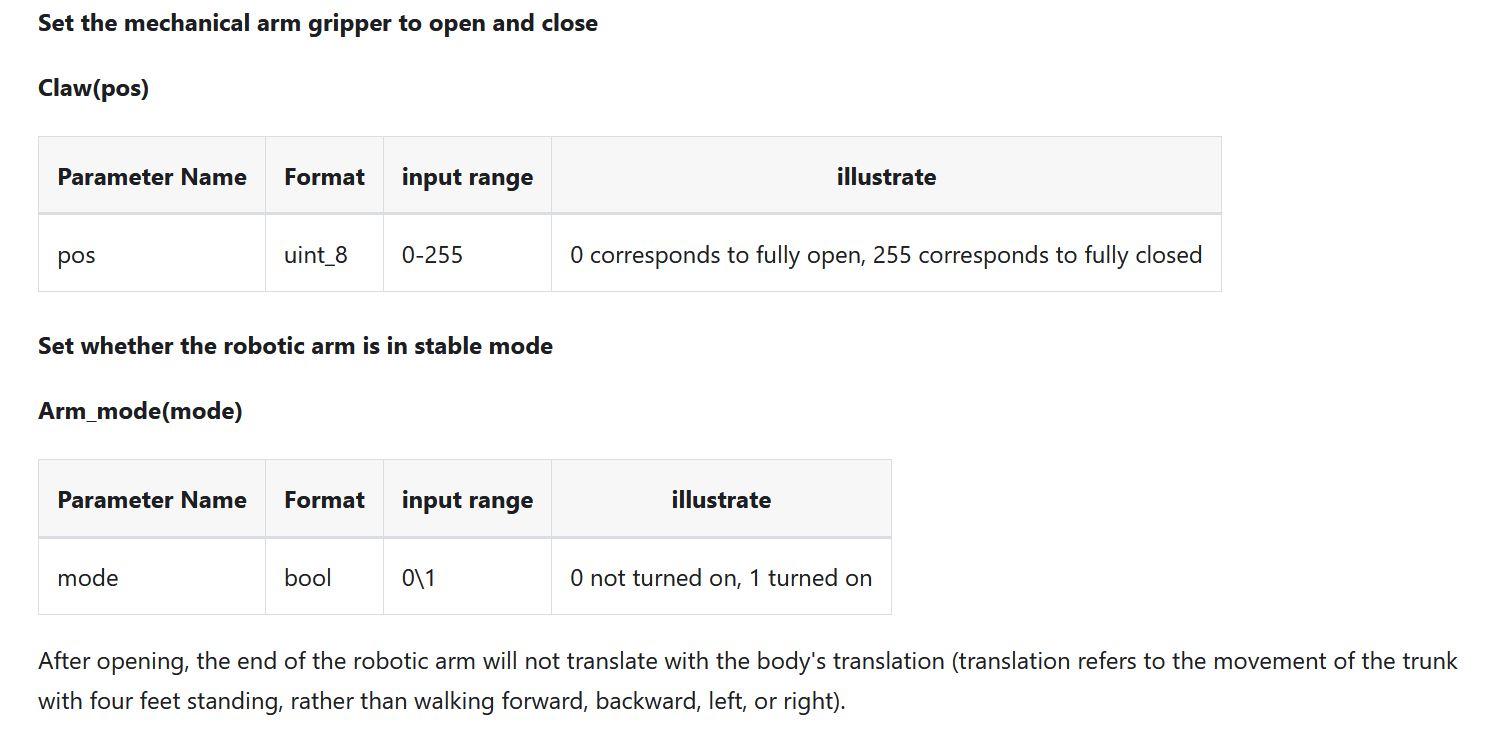Click '0 not turned on, 1 turned on' cell

point(721,578)
